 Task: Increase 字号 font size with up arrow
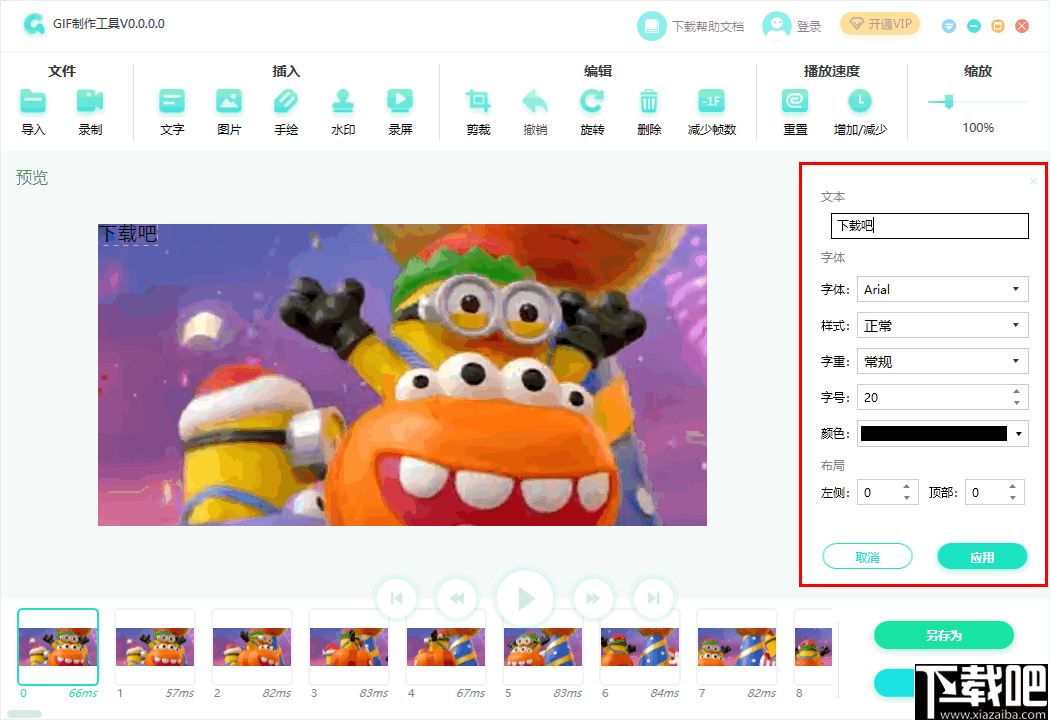pos(1017,392)
